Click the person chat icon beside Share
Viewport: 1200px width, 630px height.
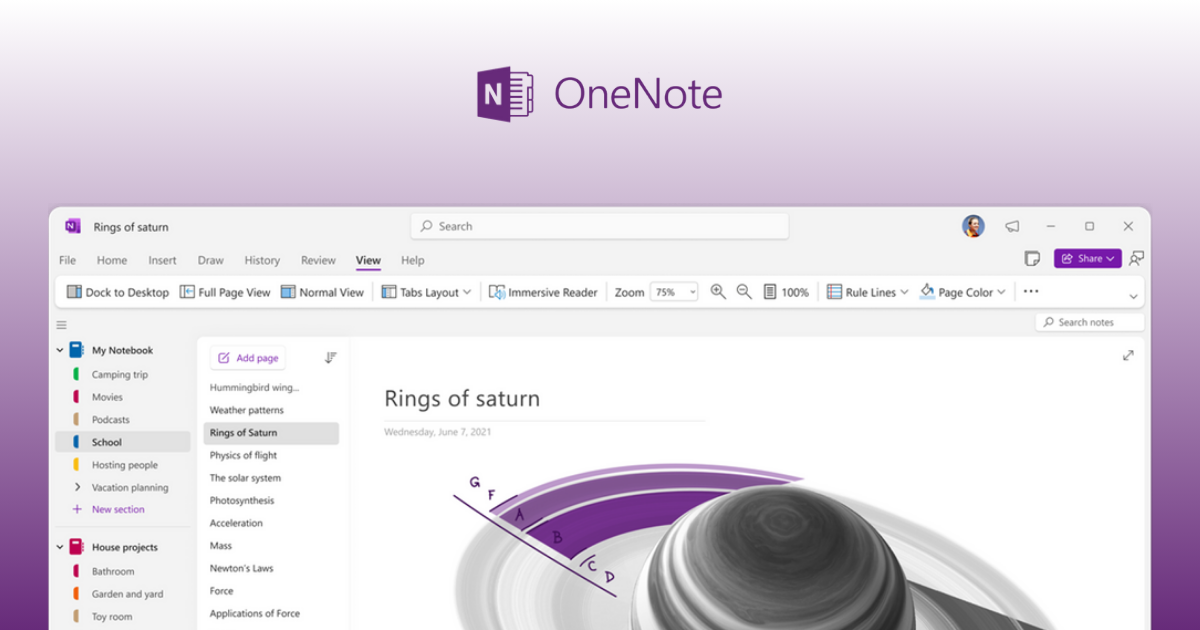point(1137,259)
